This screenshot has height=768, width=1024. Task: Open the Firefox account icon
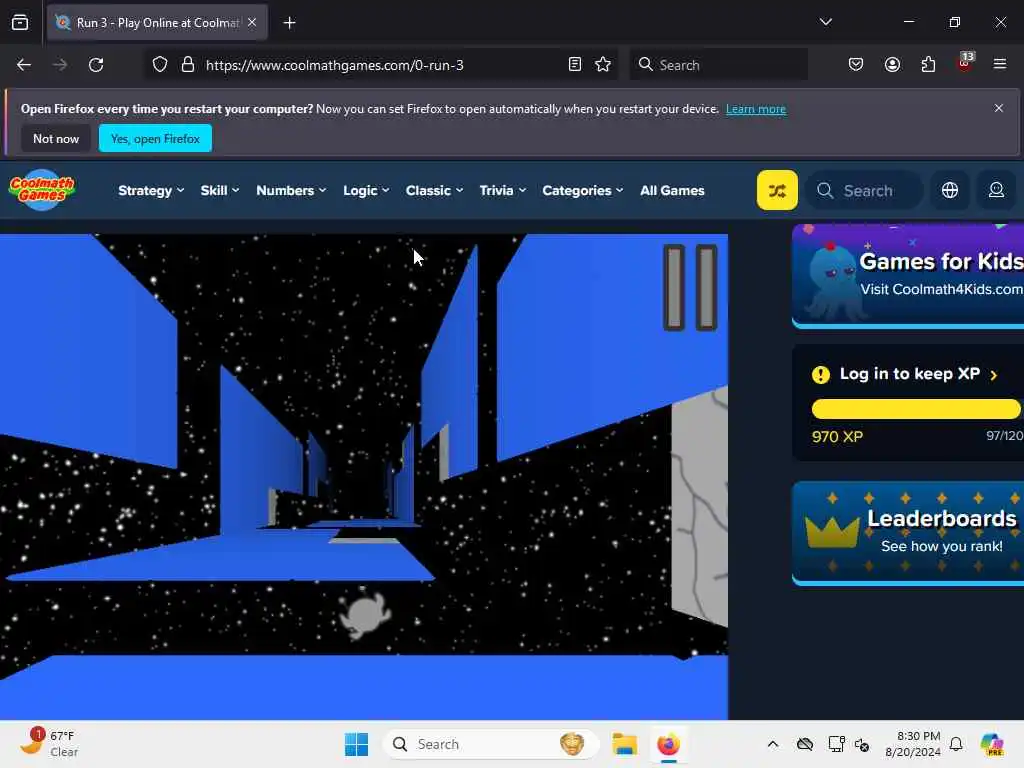point(892,65)
